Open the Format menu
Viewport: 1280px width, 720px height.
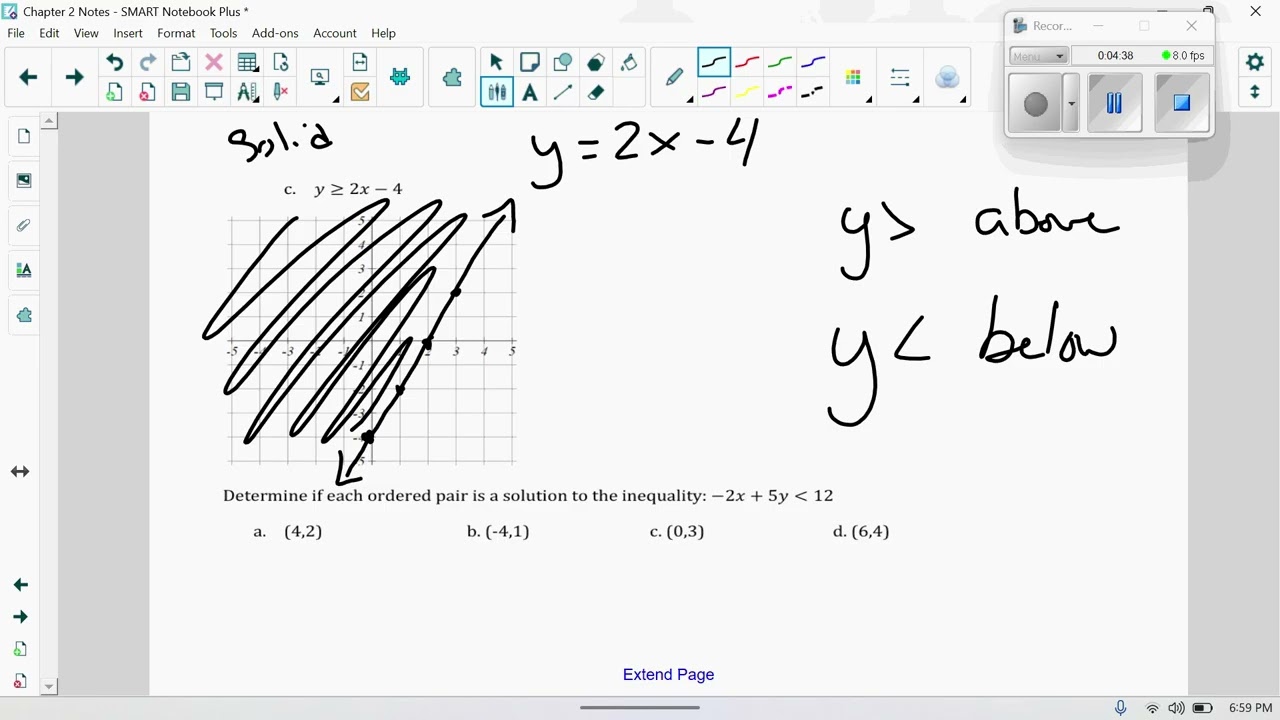click(x=176, y=33)
